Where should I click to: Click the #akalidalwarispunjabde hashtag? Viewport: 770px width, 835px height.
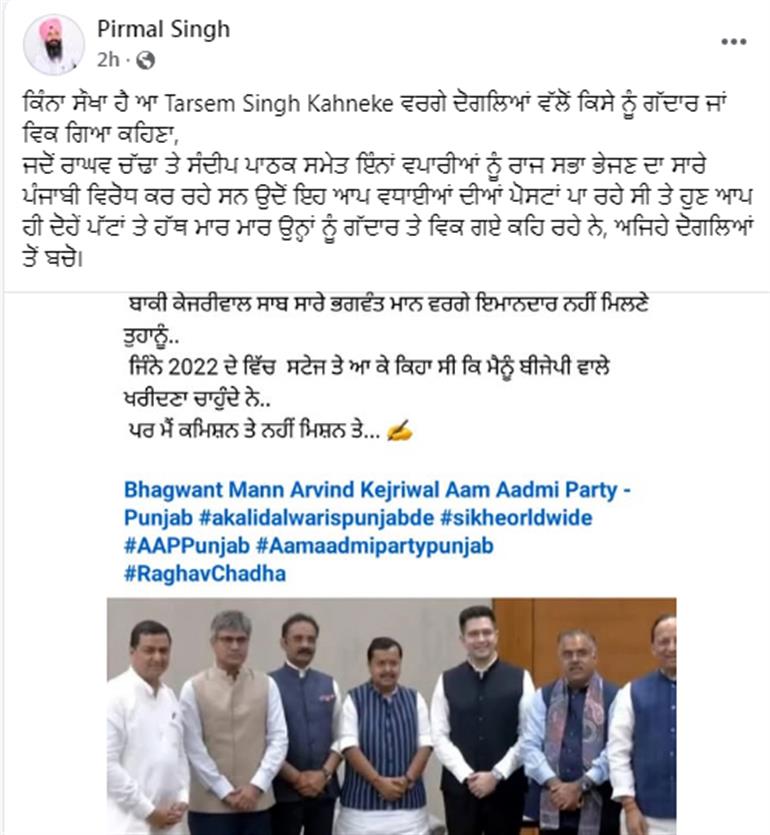(316, 517)
